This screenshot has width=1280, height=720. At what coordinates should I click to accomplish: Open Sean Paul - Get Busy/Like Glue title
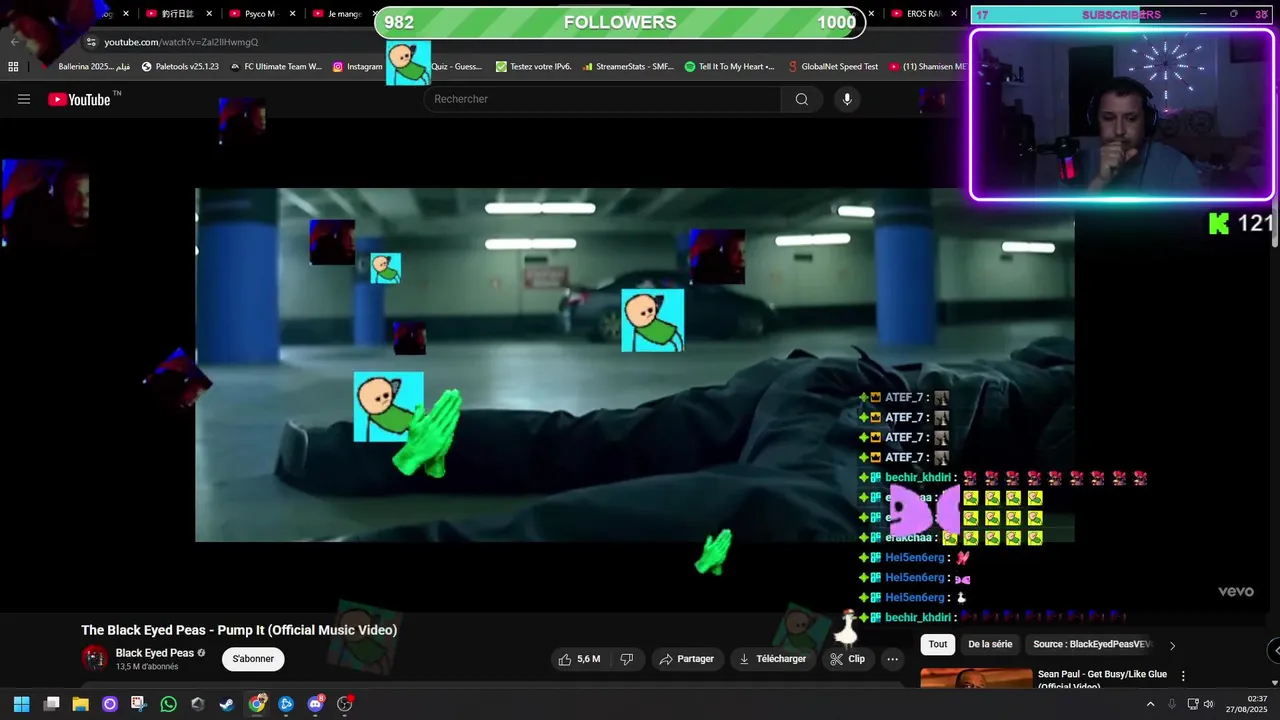pos(1102,680)
